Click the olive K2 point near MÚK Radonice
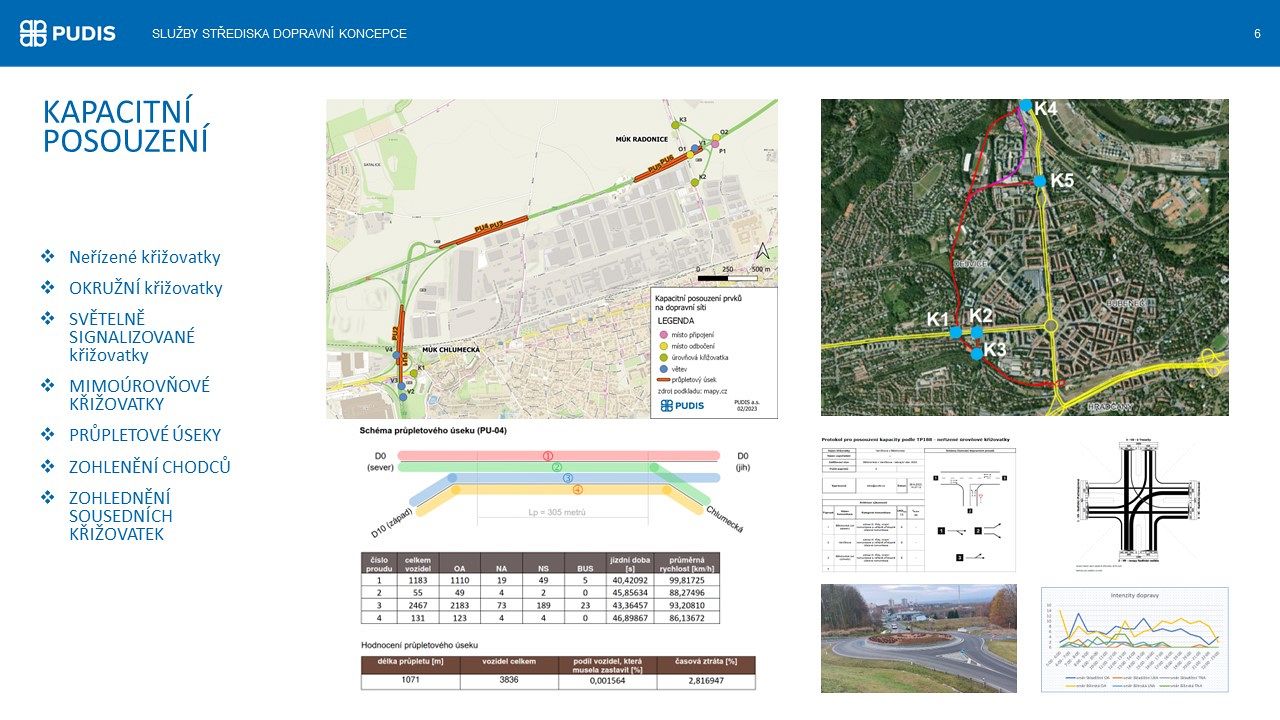Viewport: 1280px width, 720px height. pyautogui.click(x=695, y=182)
